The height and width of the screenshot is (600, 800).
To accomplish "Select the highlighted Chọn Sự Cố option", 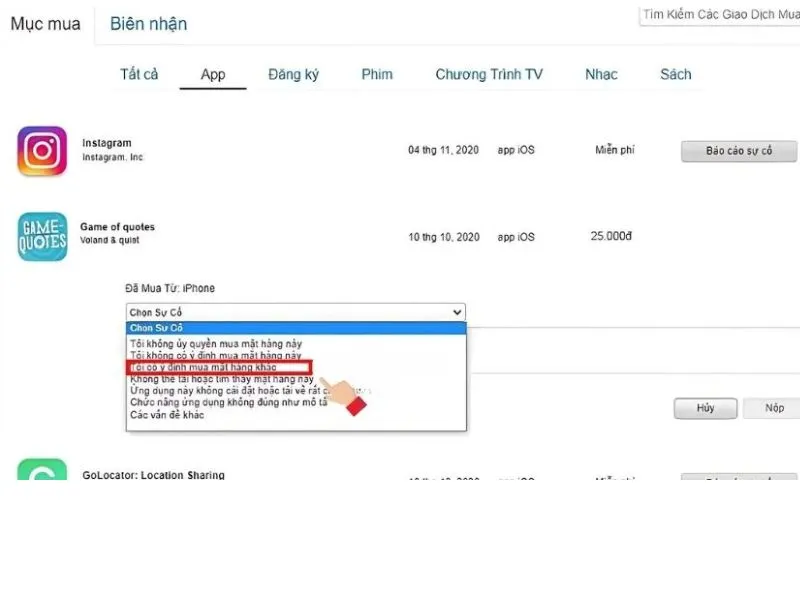I will point(296,328).
